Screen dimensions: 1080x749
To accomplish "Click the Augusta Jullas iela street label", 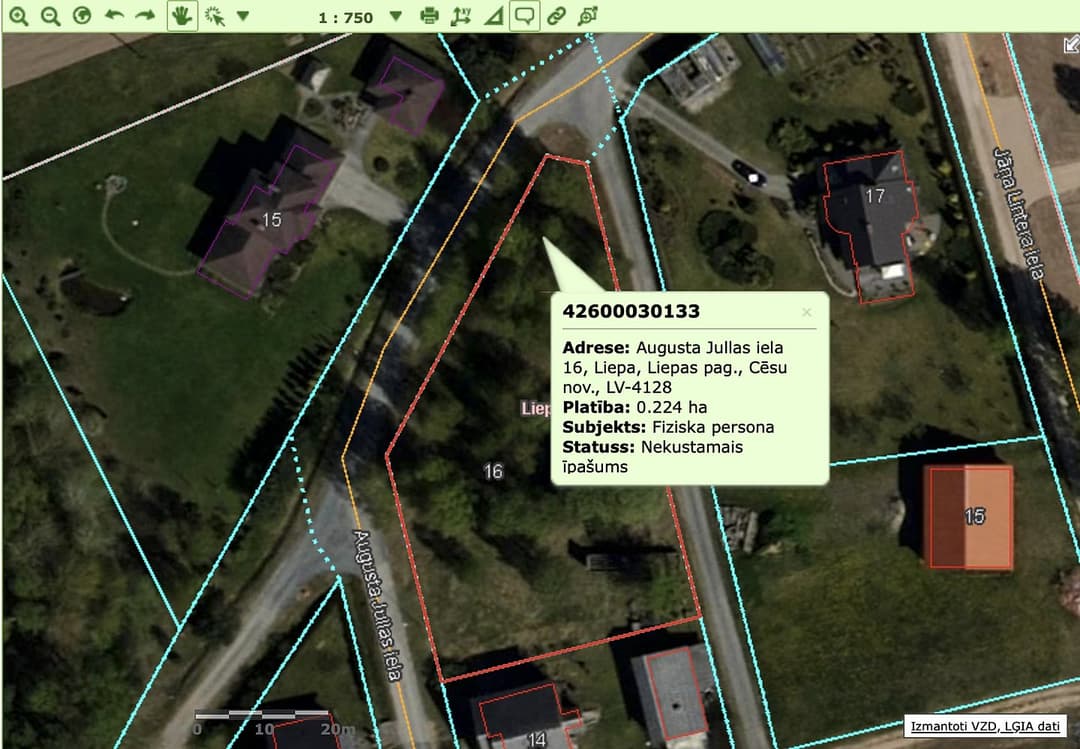I will [x=378, y=606].
